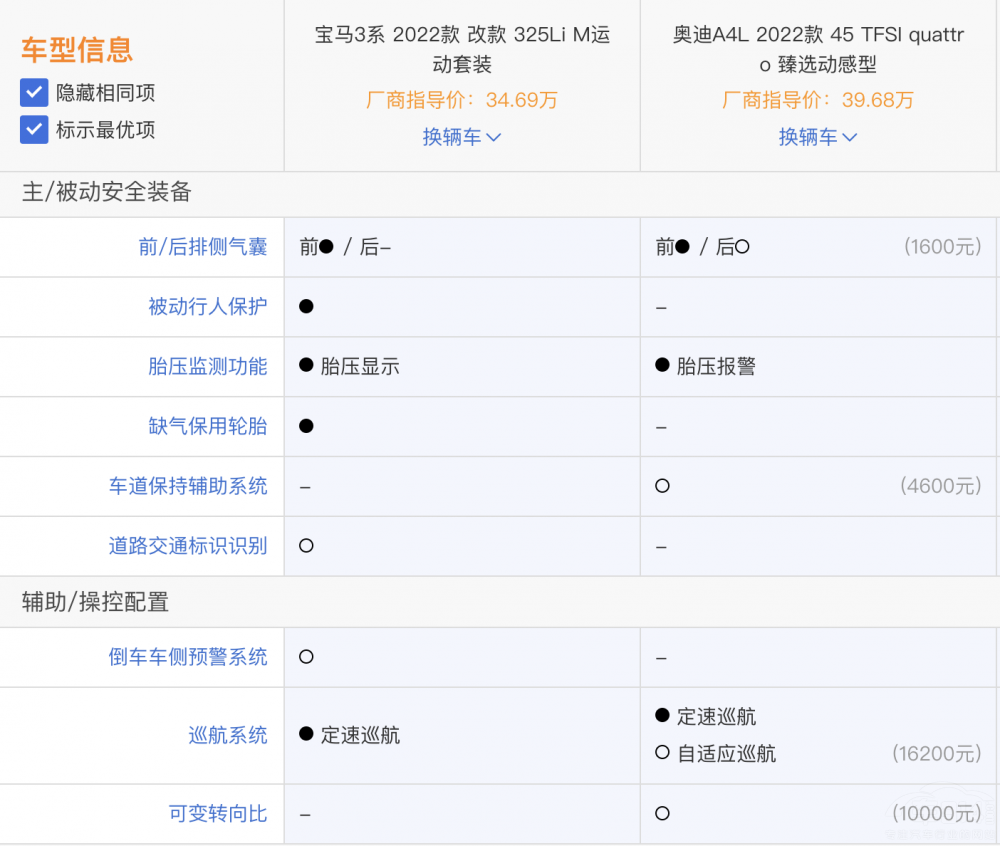1000x846 pixels.
Task: Click the 胎压监测功能 row label
Action: pos(208,367)
